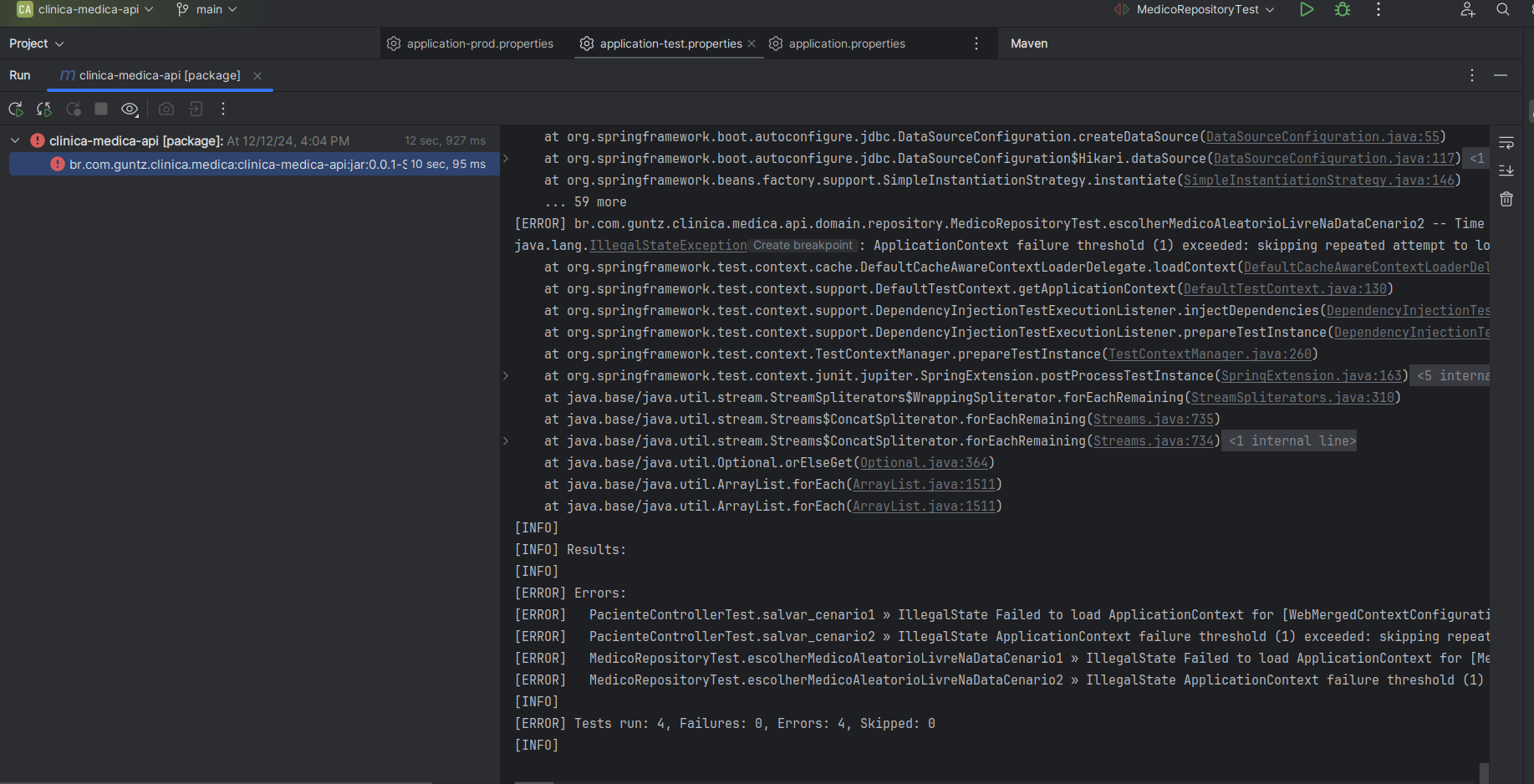Click the Scroll to End console icon

[x=1506, y=171]
